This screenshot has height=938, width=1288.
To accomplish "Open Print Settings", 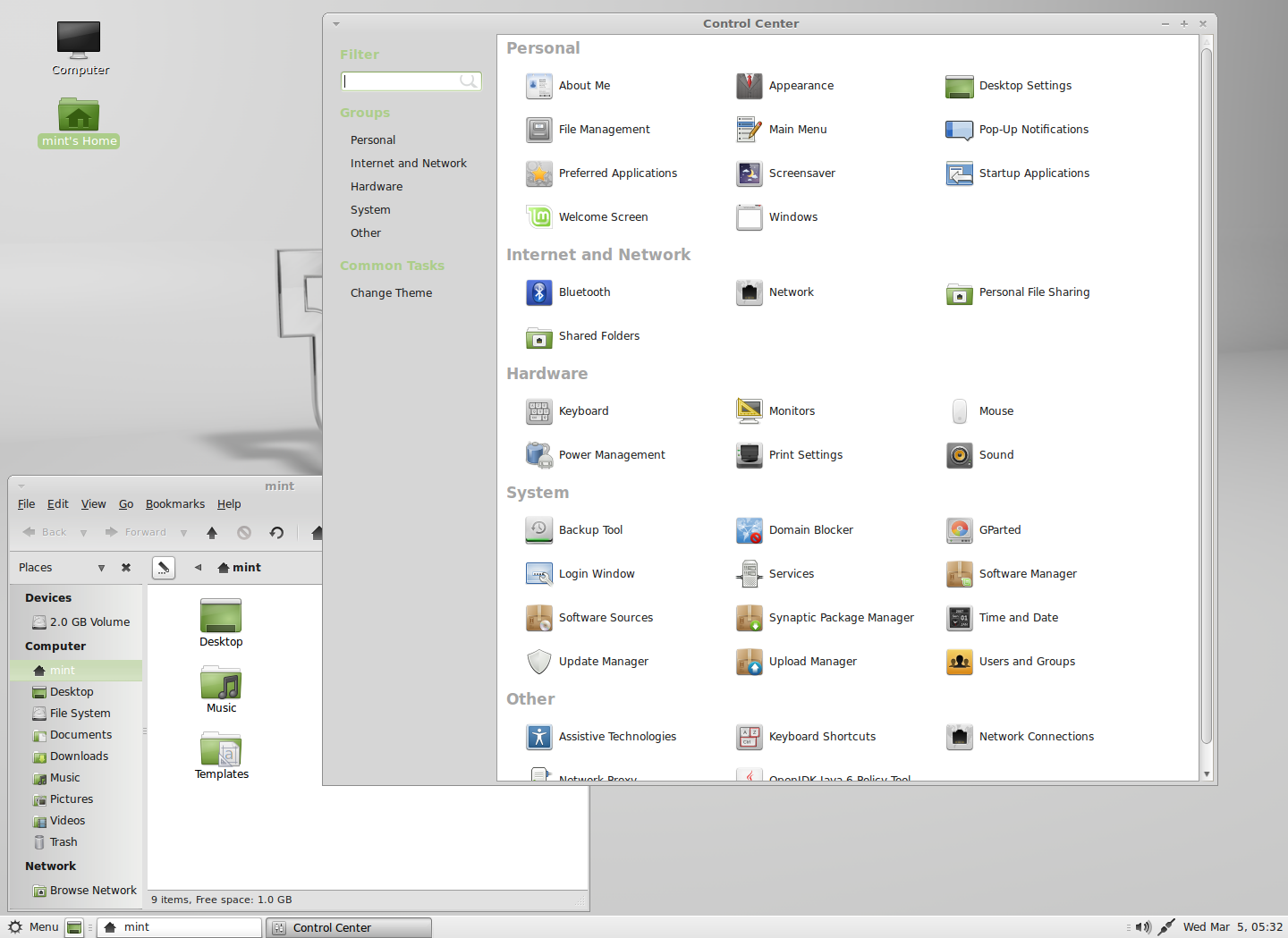I will 790,455.
